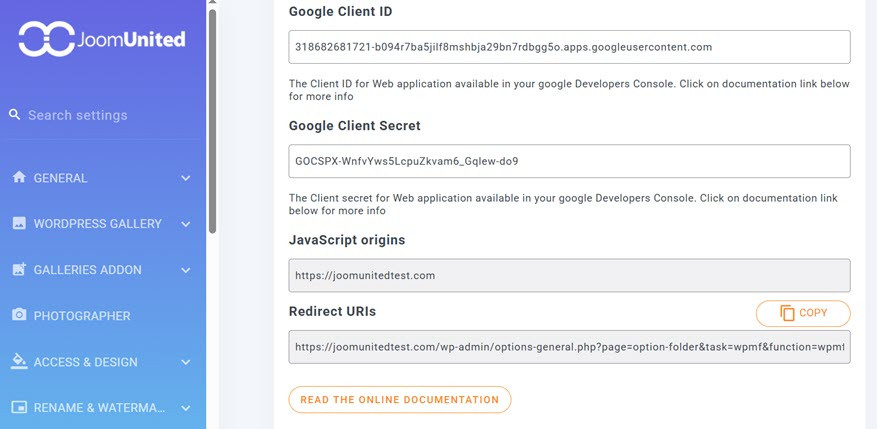Click the search magnifier icon
The image size is (877, 429).
[15, 115]
